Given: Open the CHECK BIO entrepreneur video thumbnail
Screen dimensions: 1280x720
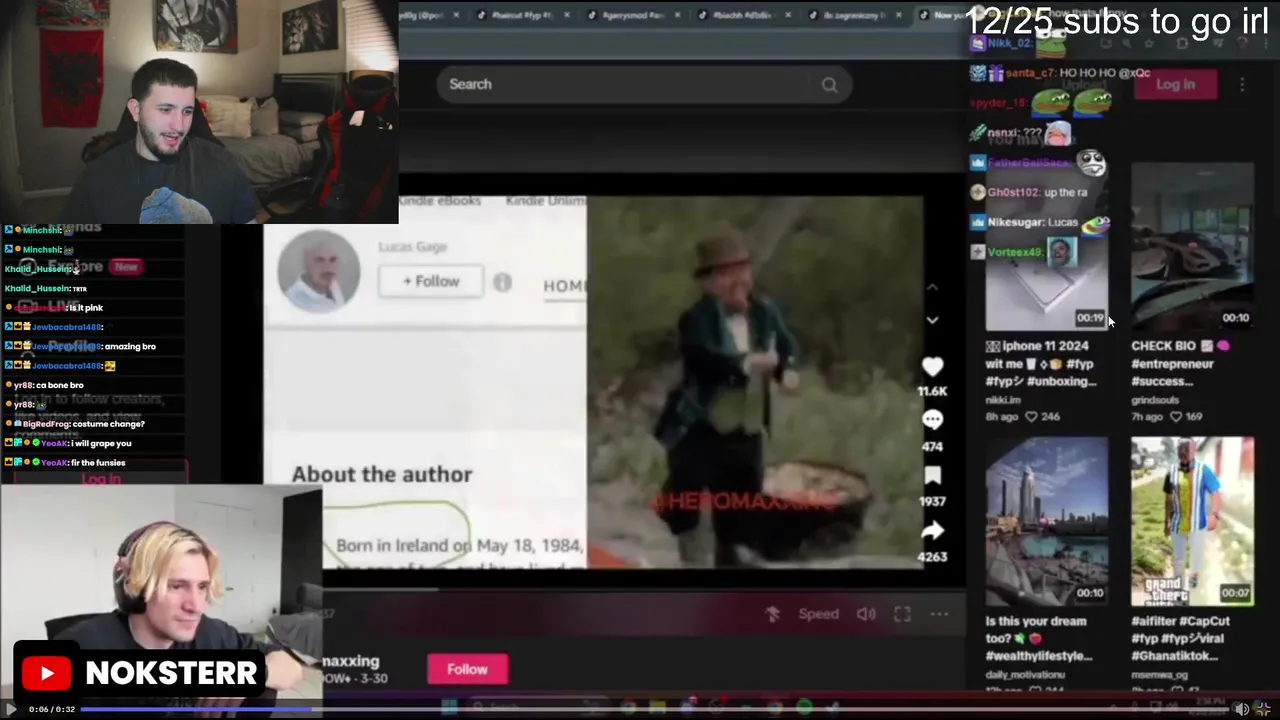Looking at the screenshot, I should (1192, 247).
